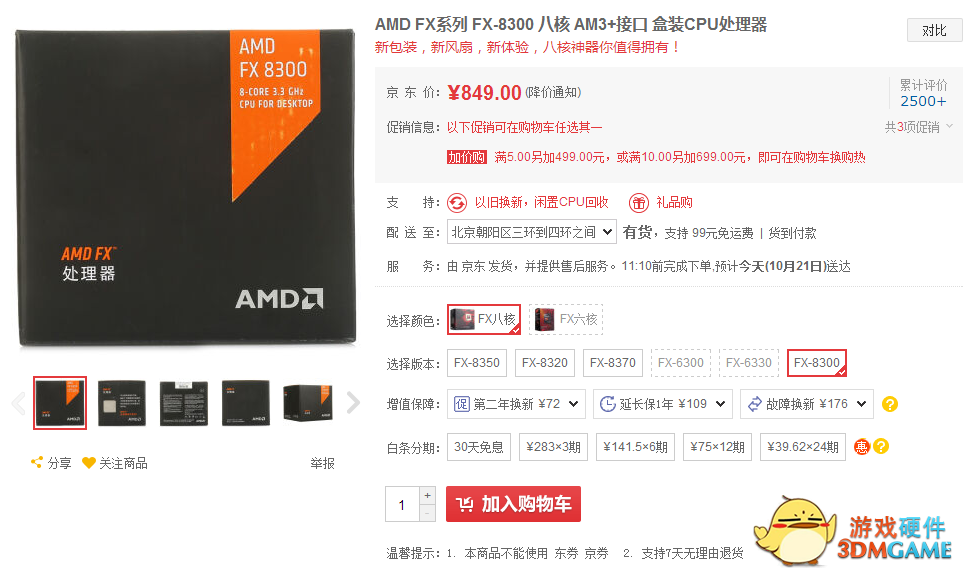Screen dimensions: 974x577
Task: Click the share icon below thumbnails
Action: tap(37, 463)
